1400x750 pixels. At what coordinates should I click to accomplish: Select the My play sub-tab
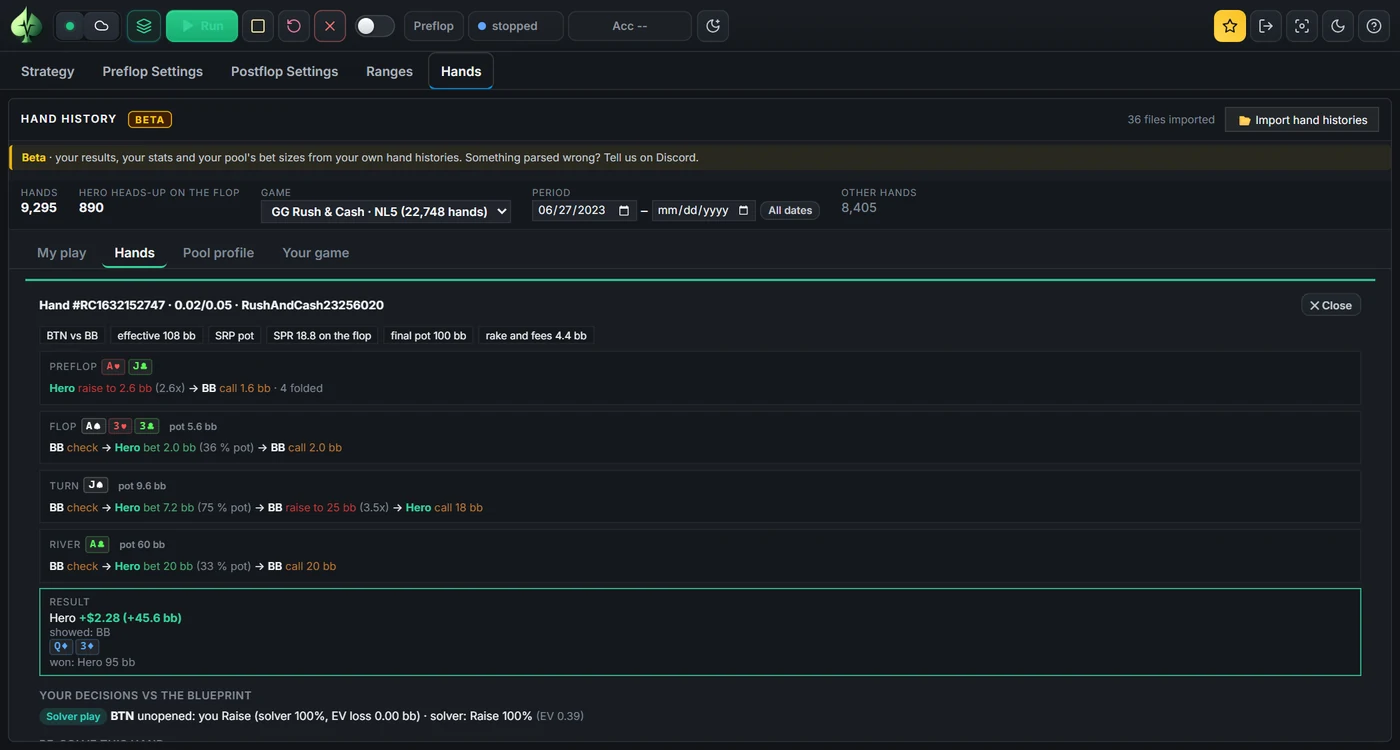pos(62,253)
